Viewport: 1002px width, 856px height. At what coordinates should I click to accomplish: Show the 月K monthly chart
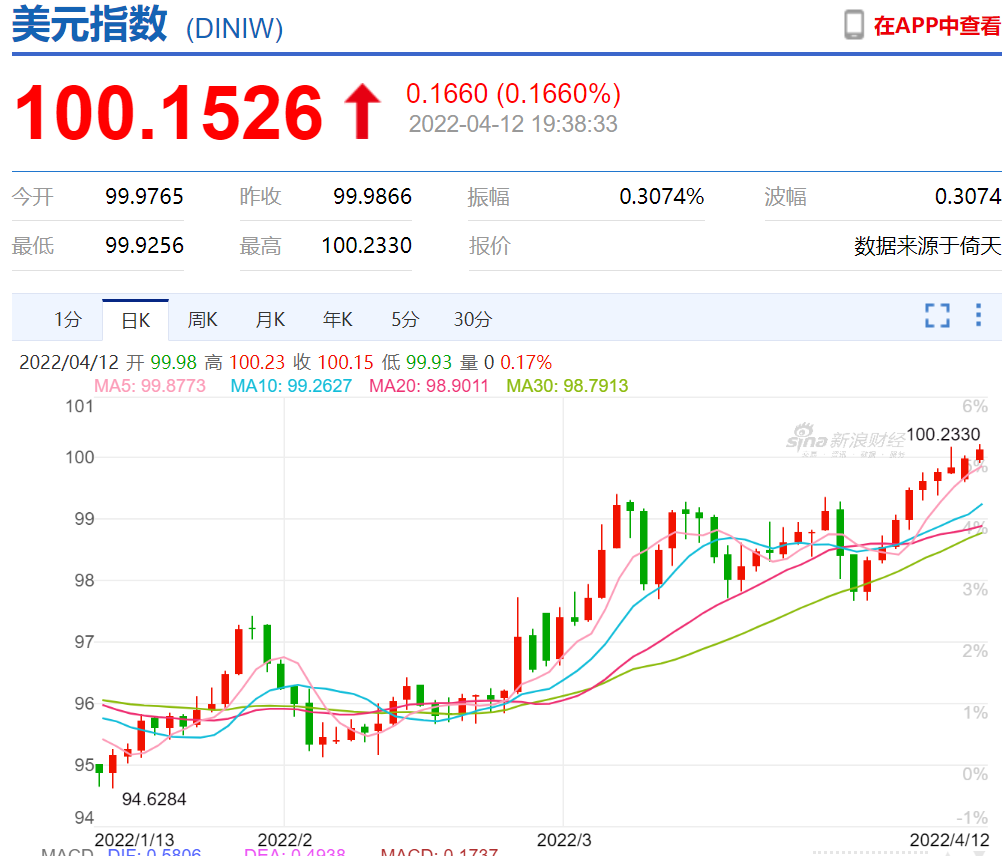point(270,320)
